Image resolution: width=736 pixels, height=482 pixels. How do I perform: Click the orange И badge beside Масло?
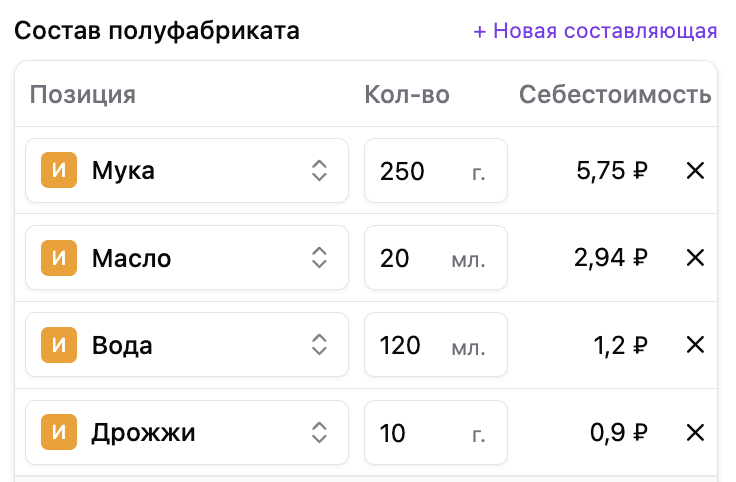[59, 258]
